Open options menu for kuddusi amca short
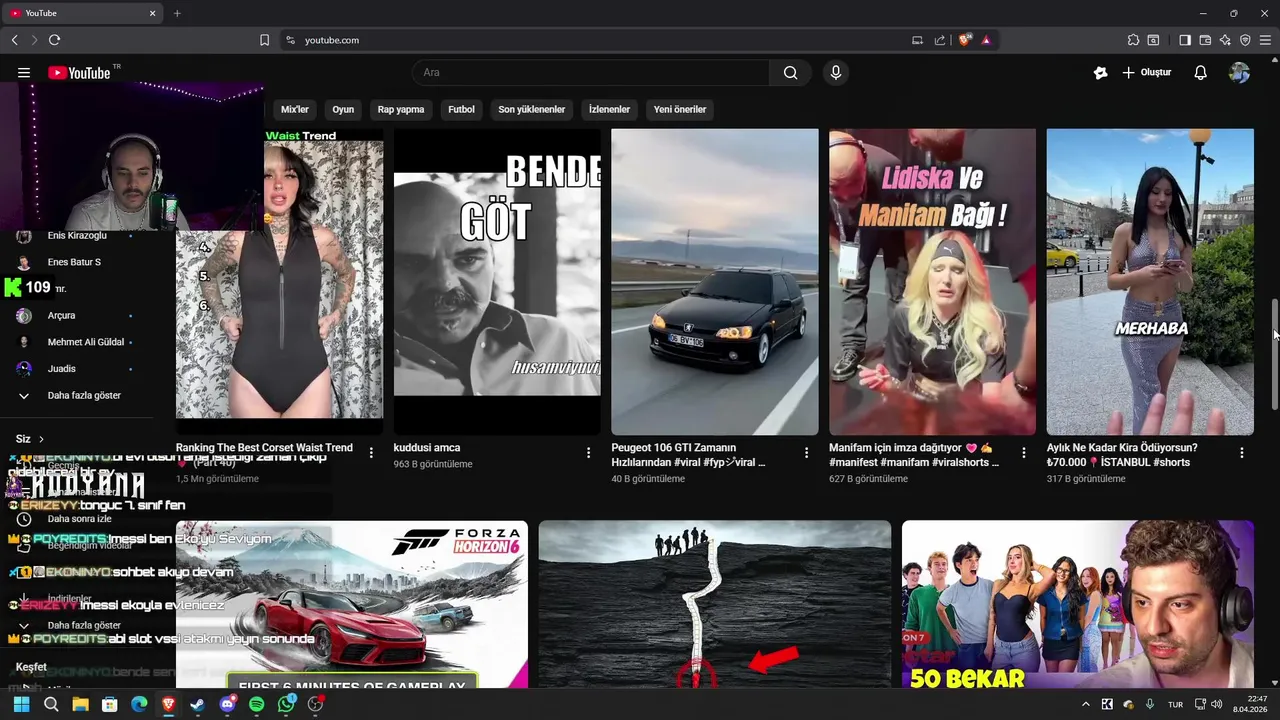The width and height of the screenshot is (1280, 720). [x=588, y=453]
